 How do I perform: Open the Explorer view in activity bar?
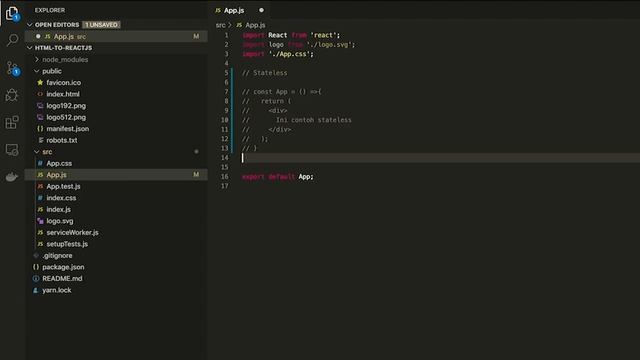tap(12, 14)
